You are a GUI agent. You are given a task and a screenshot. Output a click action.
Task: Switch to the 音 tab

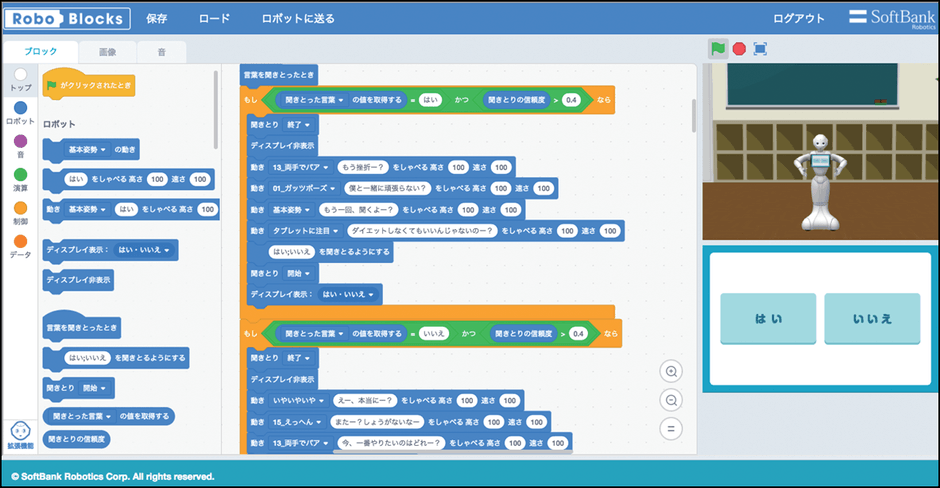160,51
